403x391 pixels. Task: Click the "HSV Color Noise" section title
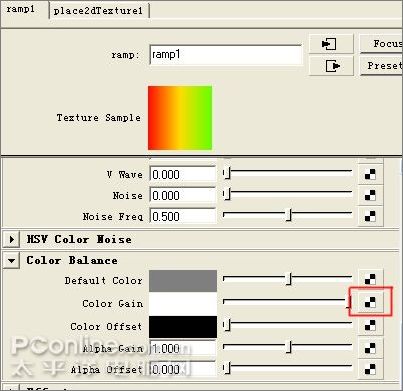click(79, 239)
